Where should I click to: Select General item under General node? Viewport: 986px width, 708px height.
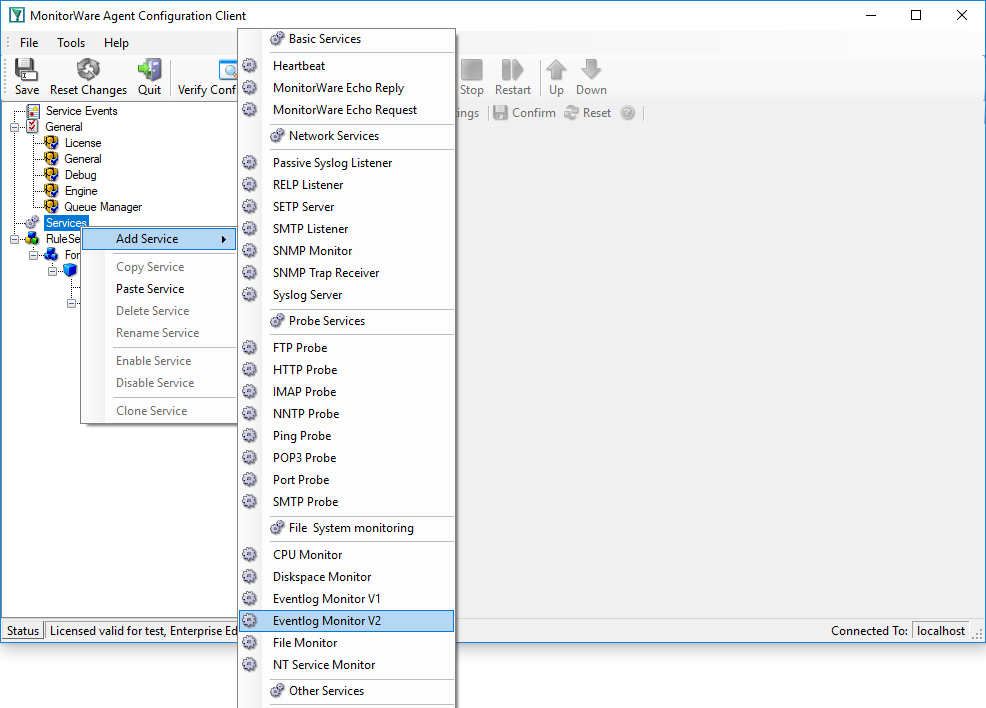pyautogui.click(x=82, y=159)
